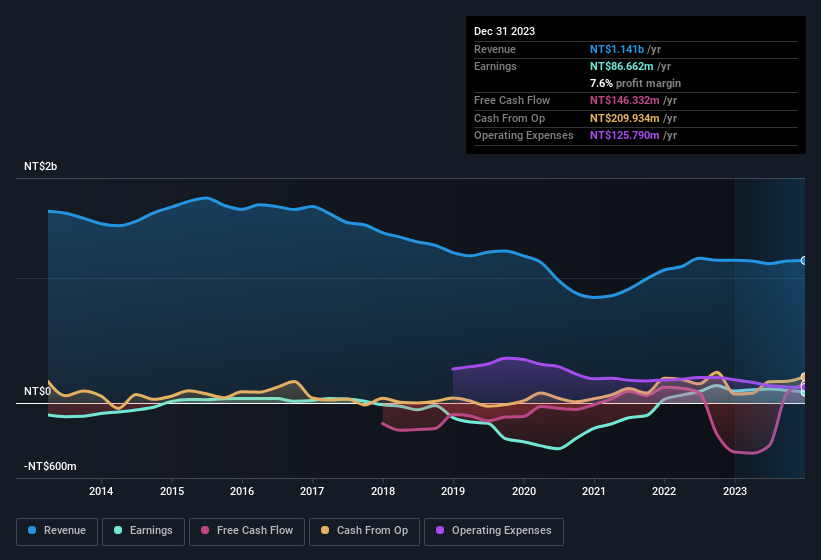This screenshot has width=821, height=560.
Task: Click the Operating Expenses label in tooltip
Action: pyautogui.click(x=524, y=136)
